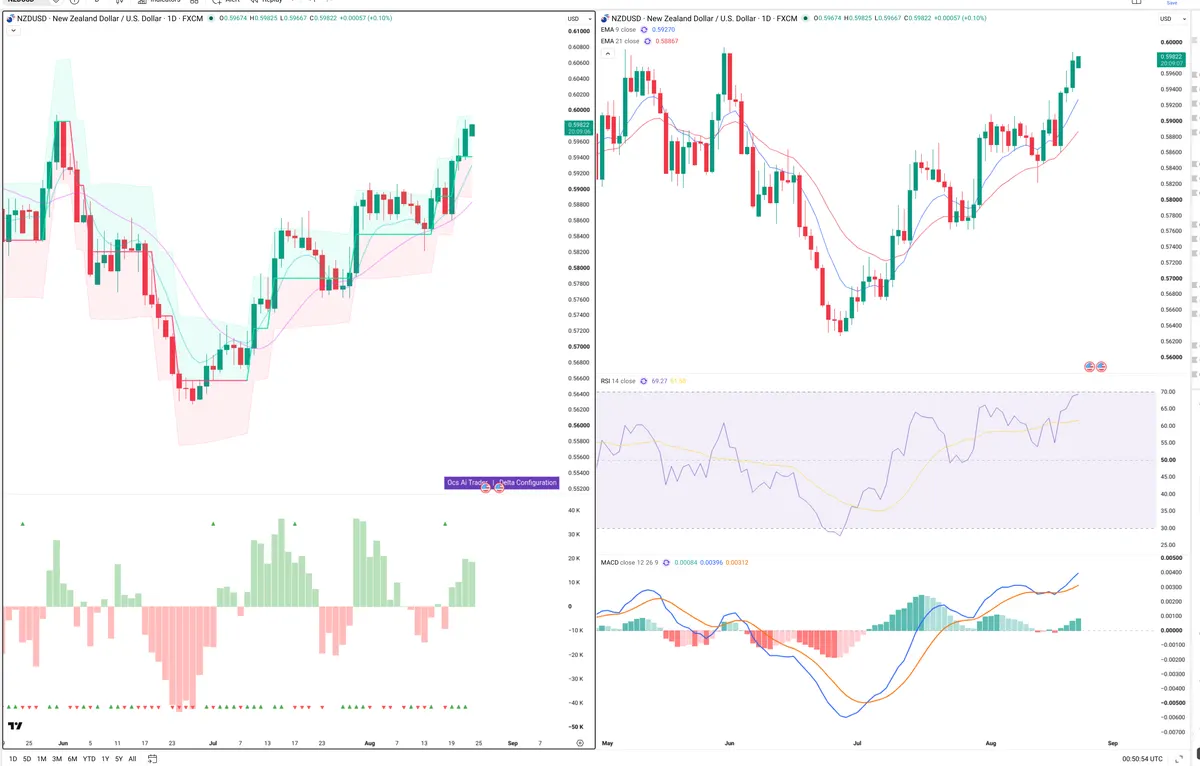Click the Sep label on left time axis
Image resolution: width=1200 pixels, height=766 pixels.
pyautogui.click(x=511, y=744)
